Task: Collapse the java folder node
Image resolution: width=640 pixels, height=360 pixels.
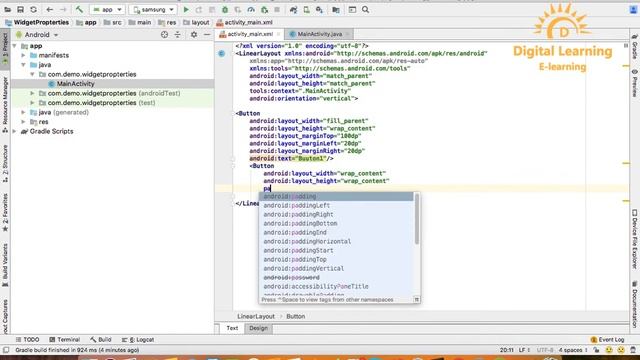Action: click(24, 64)
